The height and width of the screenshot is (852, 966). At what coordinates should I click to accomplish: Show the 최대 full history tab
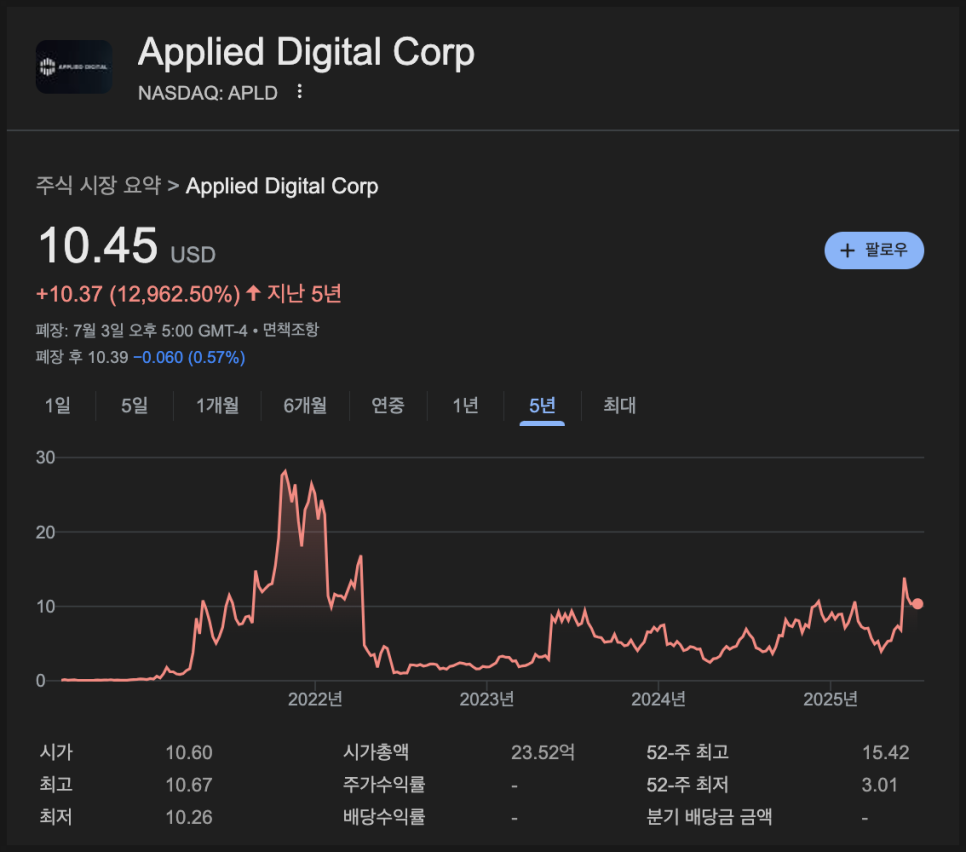tap(619, 405)
